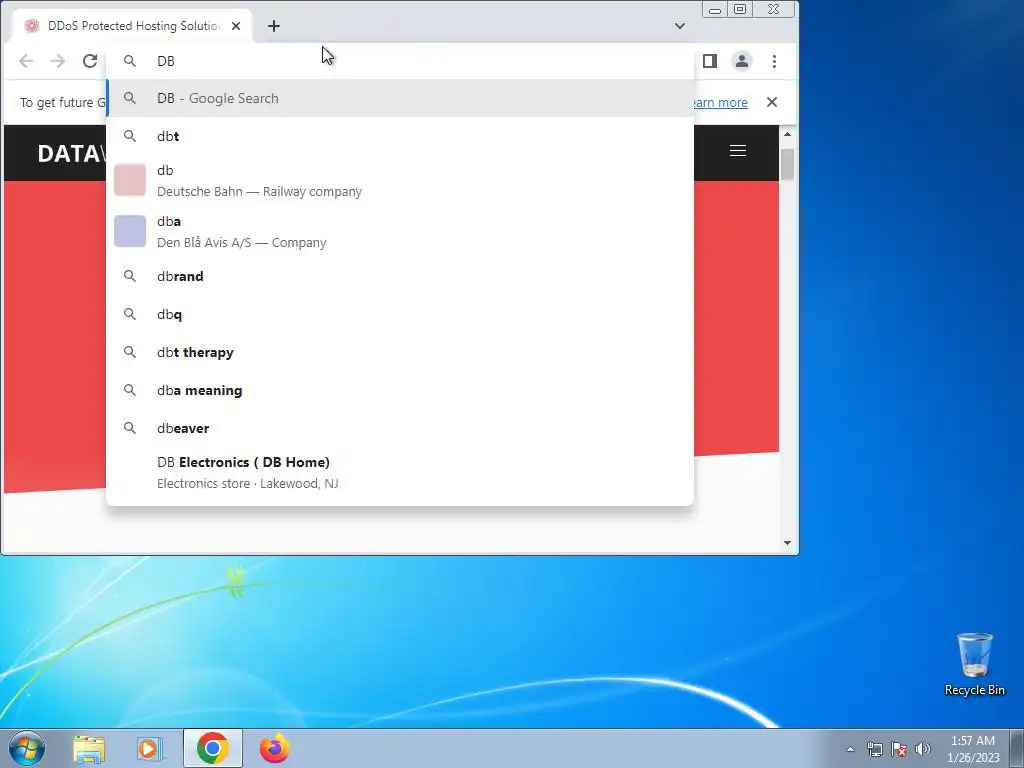Click the search icon beside 'dbrand'
Screen dimensions: 1024x768
130,276
